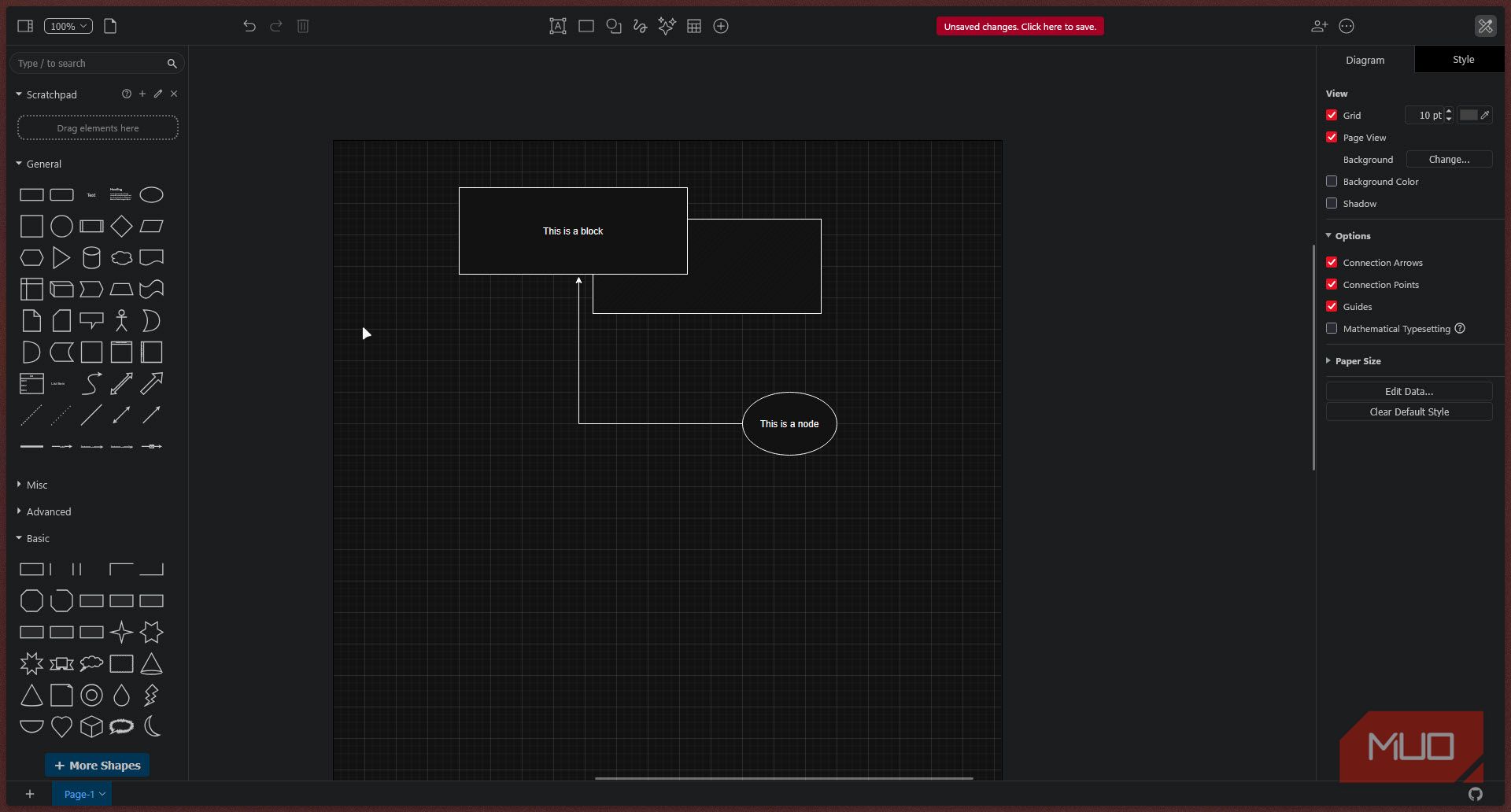This screenshot has width=1511, height=812.
Task: Expand the Misc shapes section
Action: point(33,485)
